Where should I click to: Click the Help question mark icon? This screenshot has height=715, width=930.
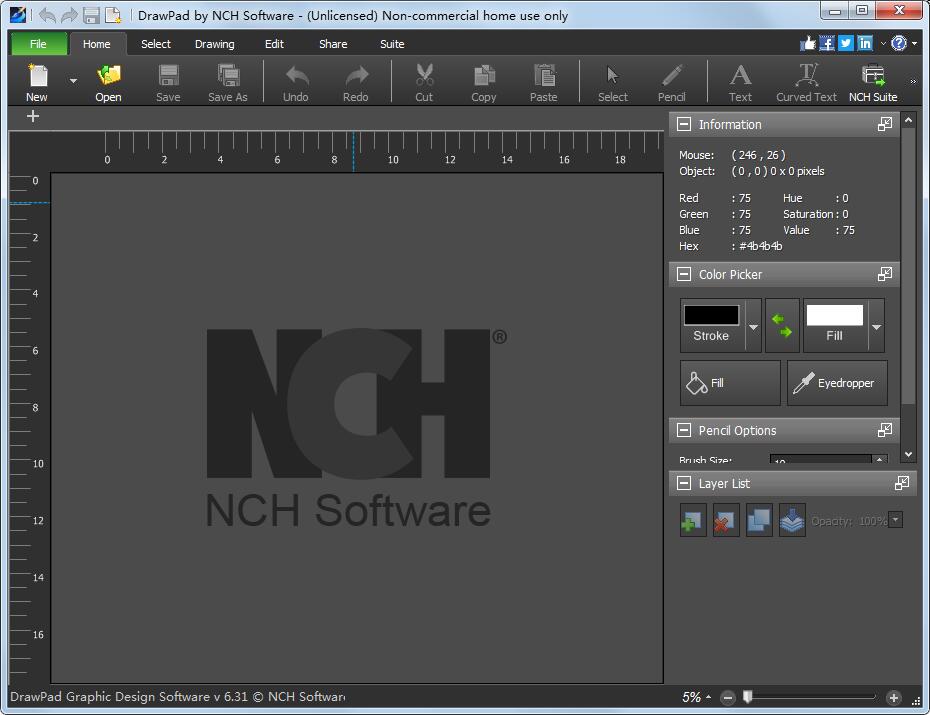(899, 43)
